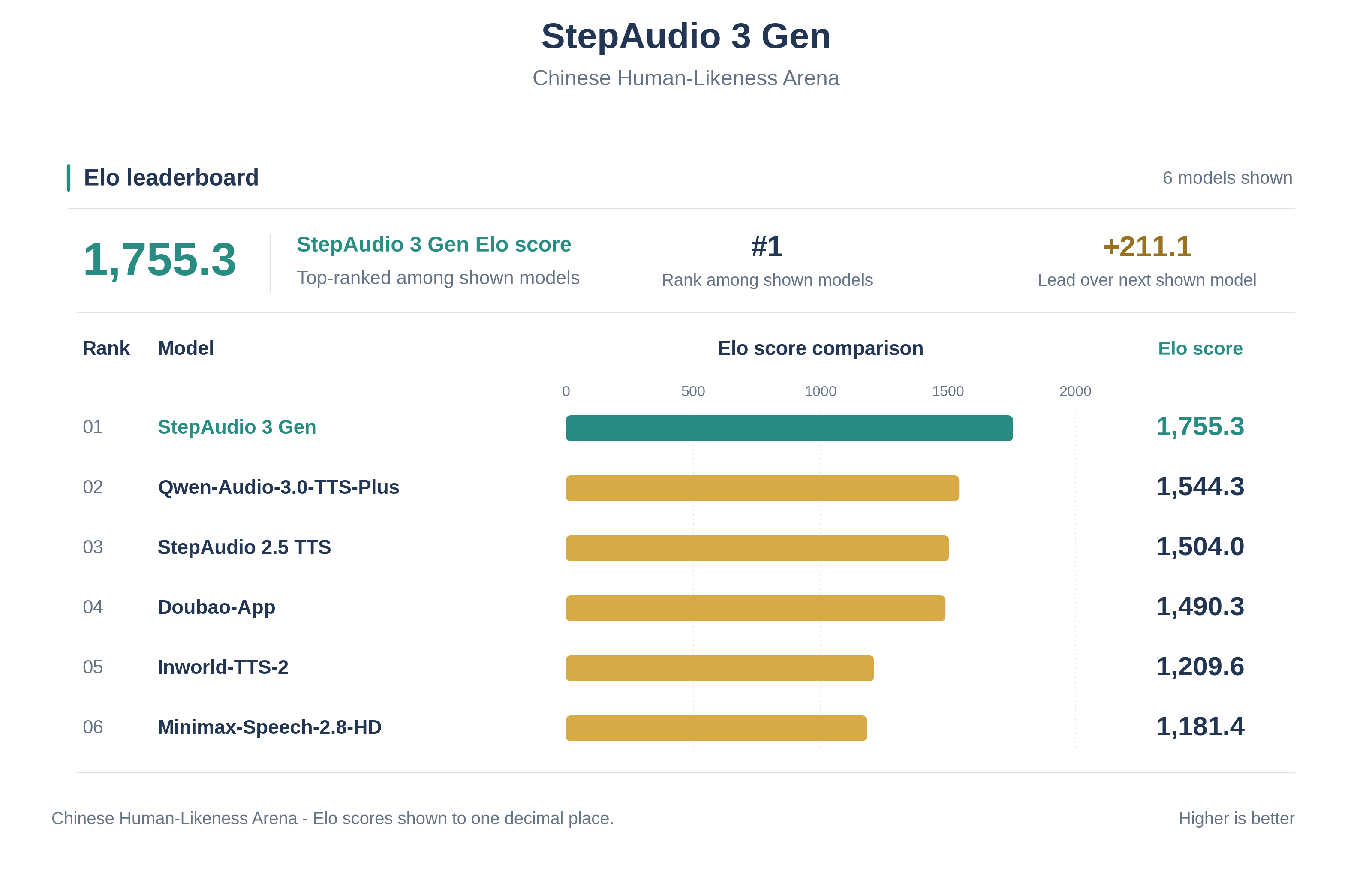This screenshot has width=1372, height=874.
Task: Click the Minimax-Speech-2.8-HD score bar
Action: [x=716, y=728]
